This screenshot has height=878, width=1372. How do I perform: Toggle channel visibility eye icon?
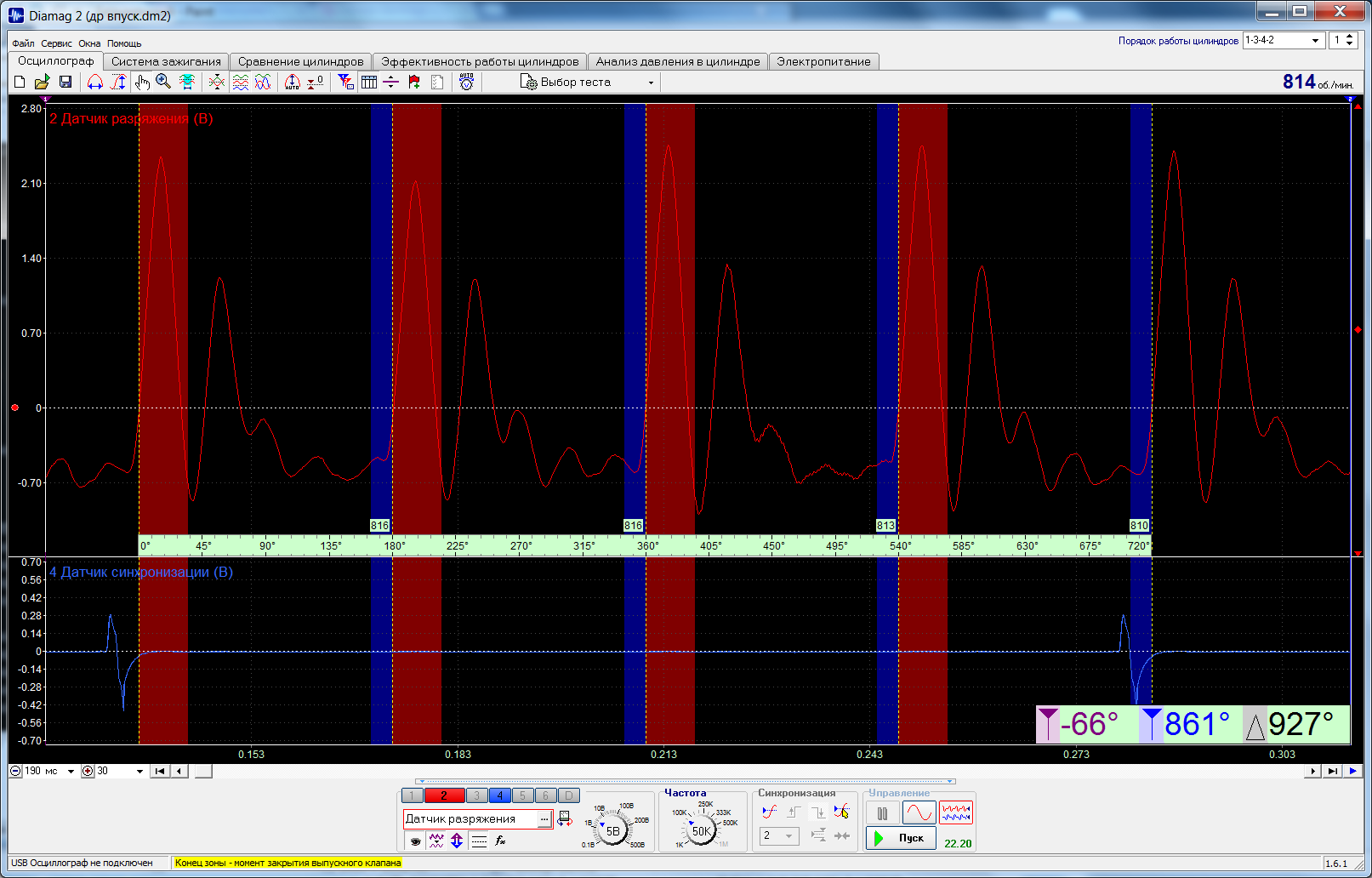[416, 841]
